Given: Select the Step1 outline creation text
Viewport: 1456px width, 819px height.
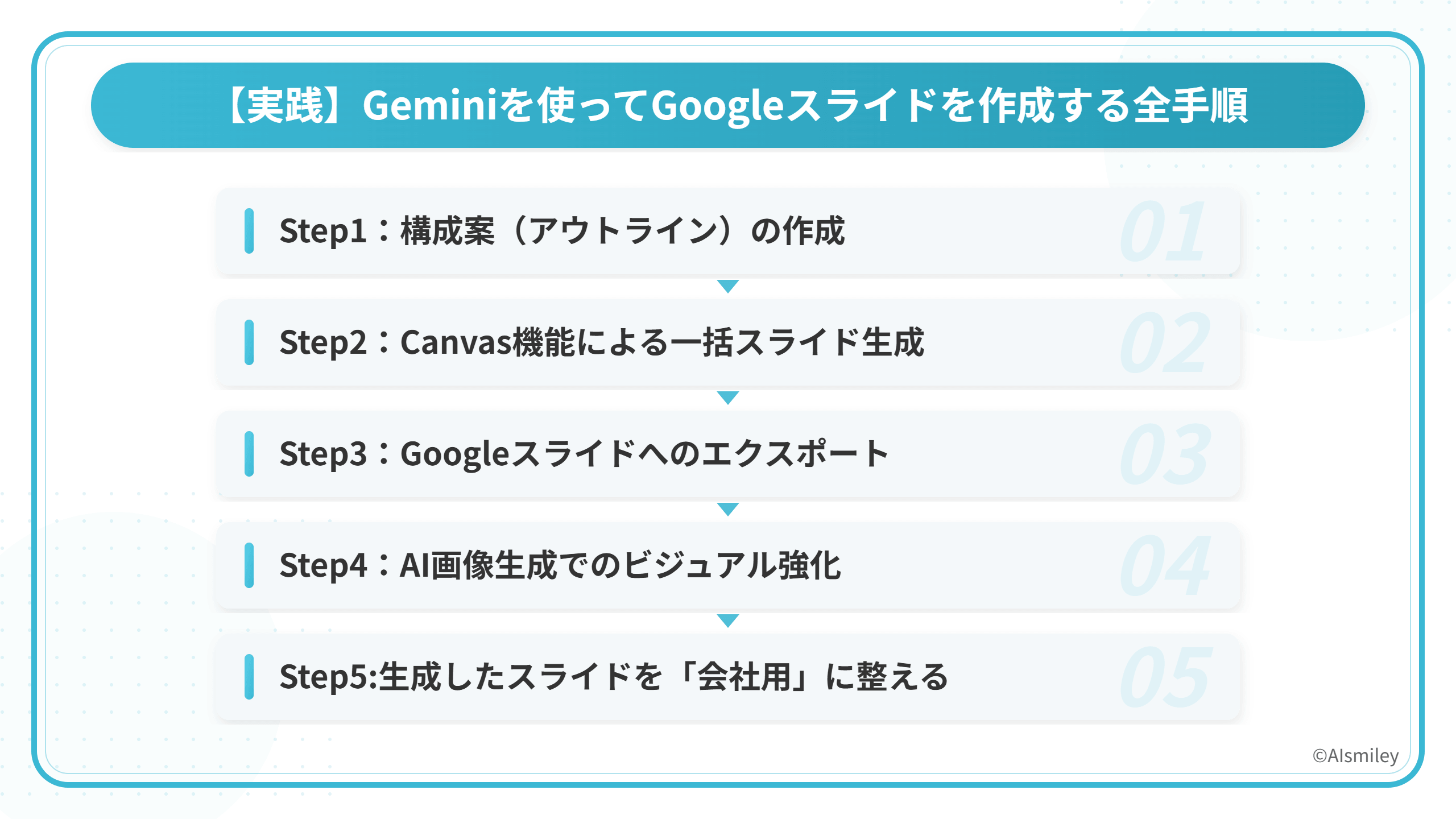Looking at the screenshot, I should pos(562,231).
